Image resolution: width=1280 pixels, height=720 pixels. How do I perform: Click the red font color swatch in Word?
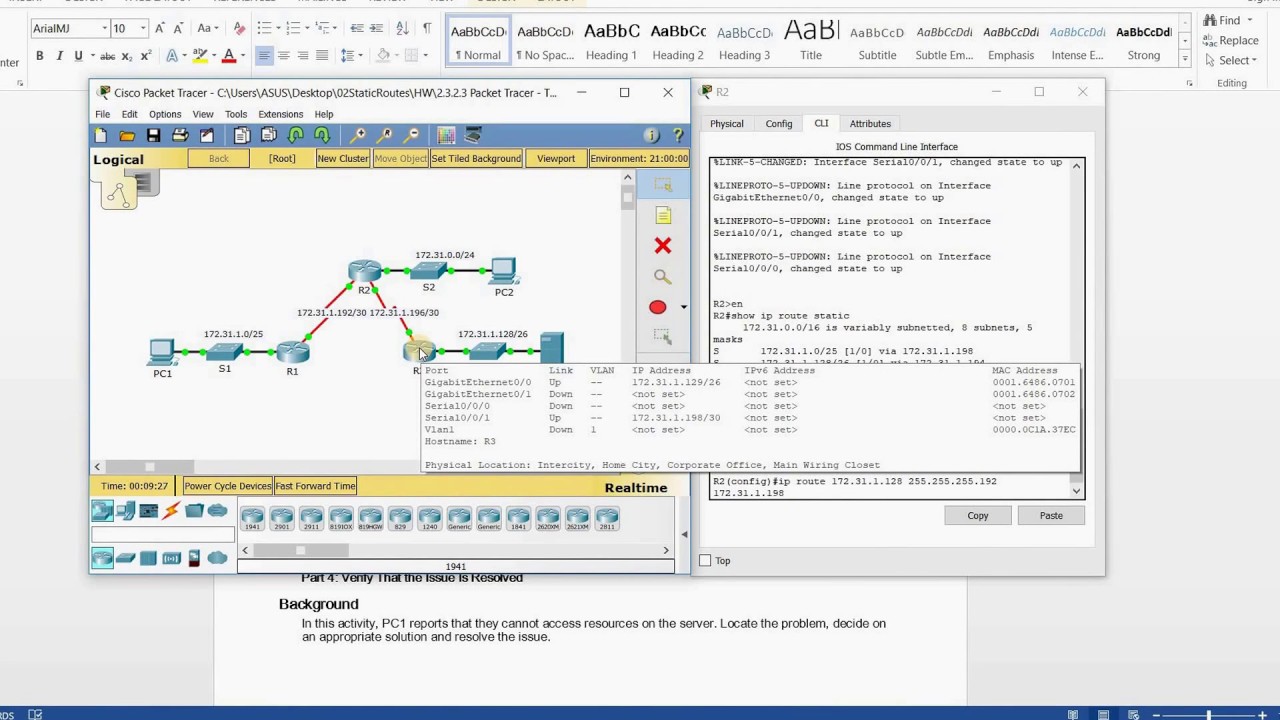click(x=228, y=56)
